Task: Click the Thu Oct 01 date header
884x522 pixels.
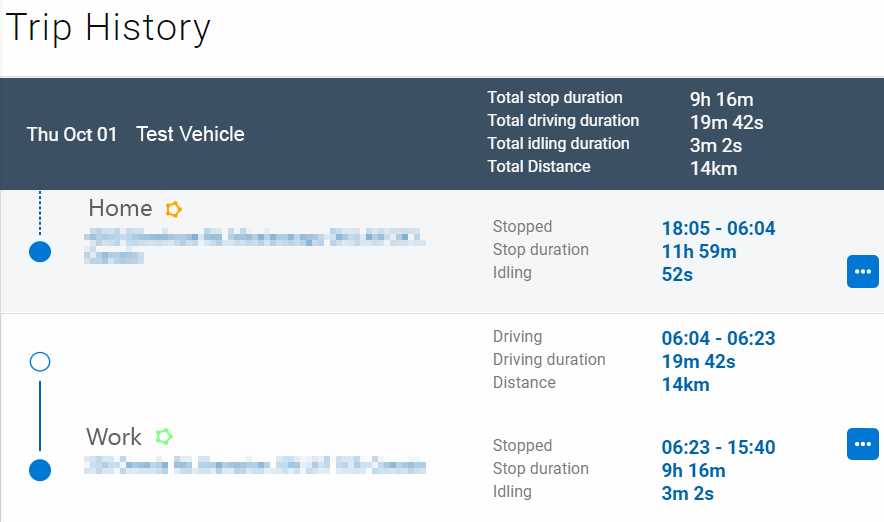Action: (72, 134)
